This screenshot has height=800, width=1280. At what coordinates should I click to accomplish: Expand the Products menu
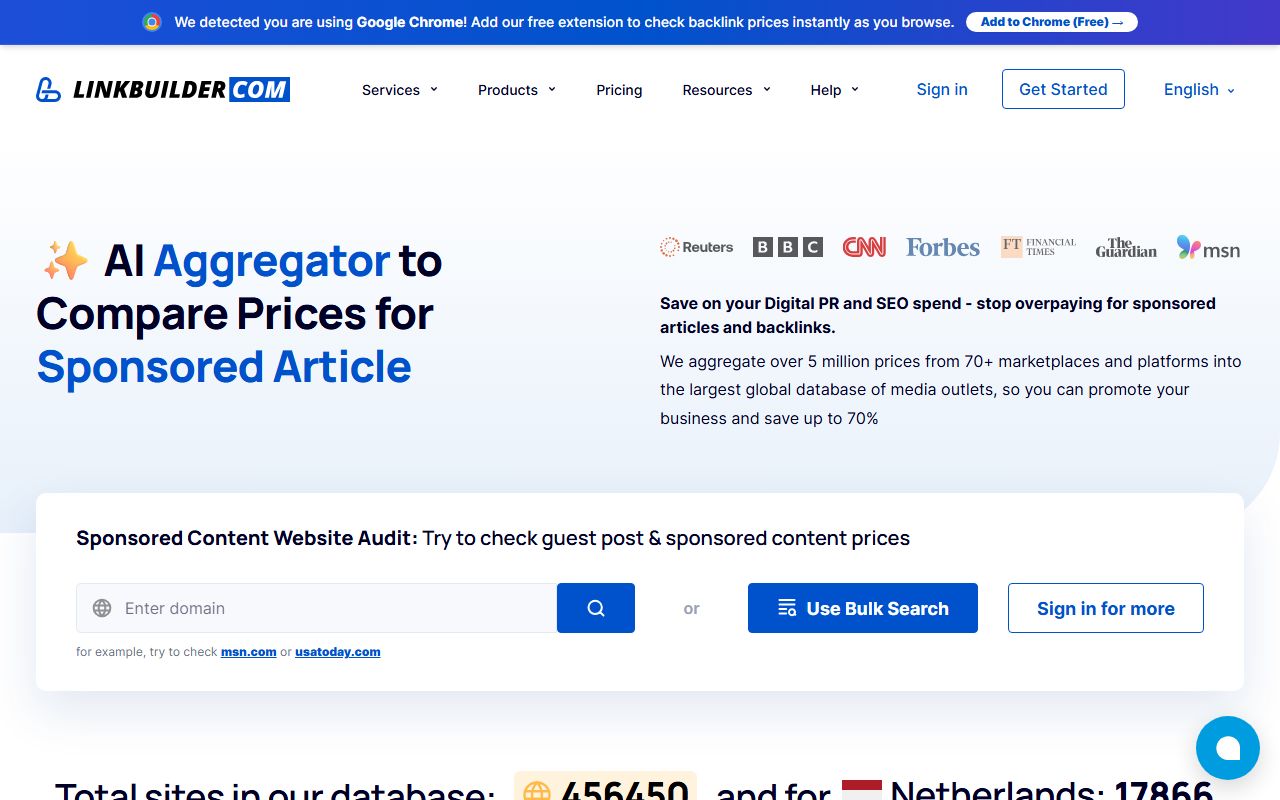pos(517,90)
